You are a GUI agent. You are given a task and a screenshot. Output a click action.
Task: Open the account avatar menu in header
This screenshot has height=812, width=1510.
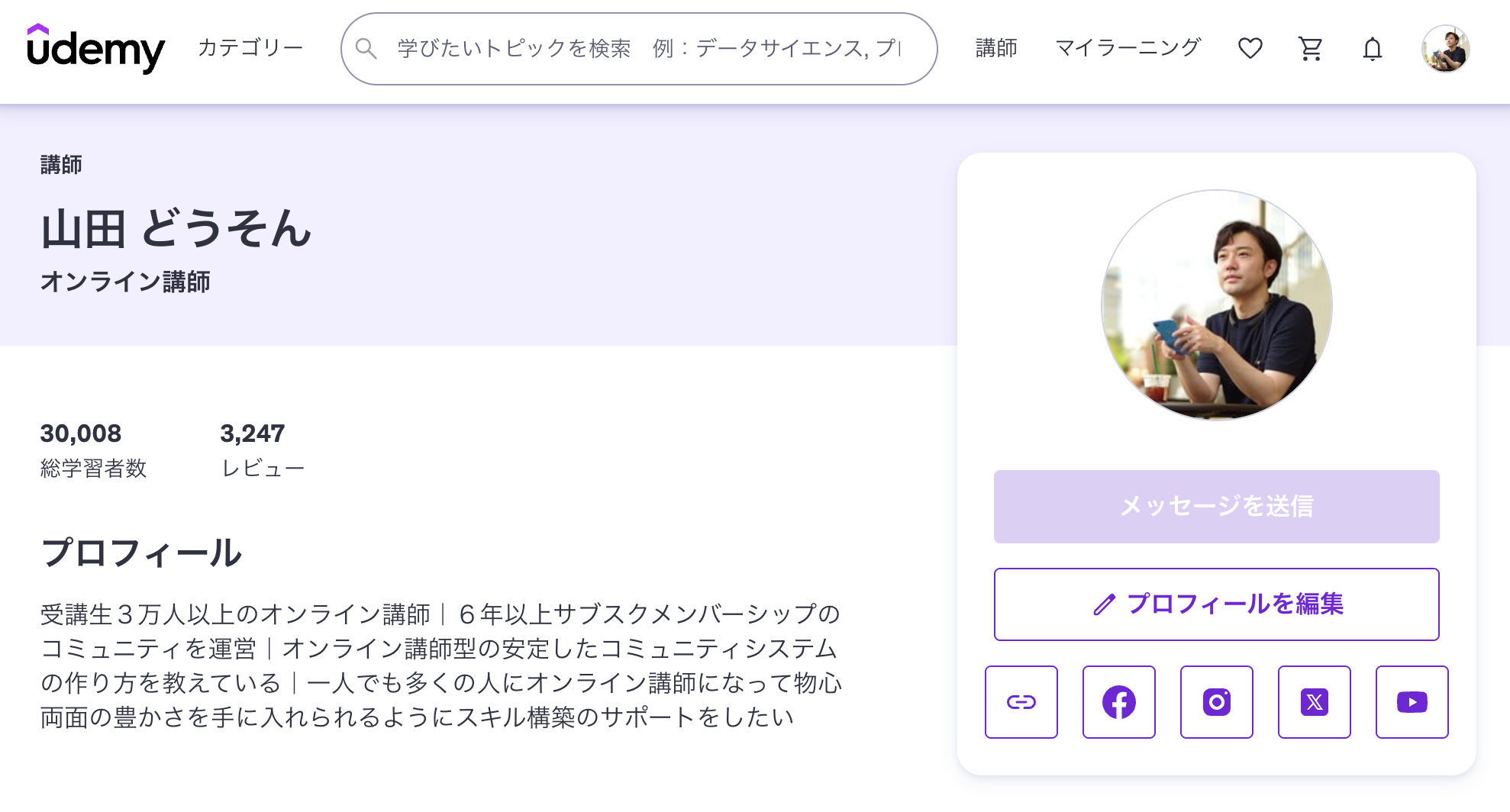pos(1445,49)
